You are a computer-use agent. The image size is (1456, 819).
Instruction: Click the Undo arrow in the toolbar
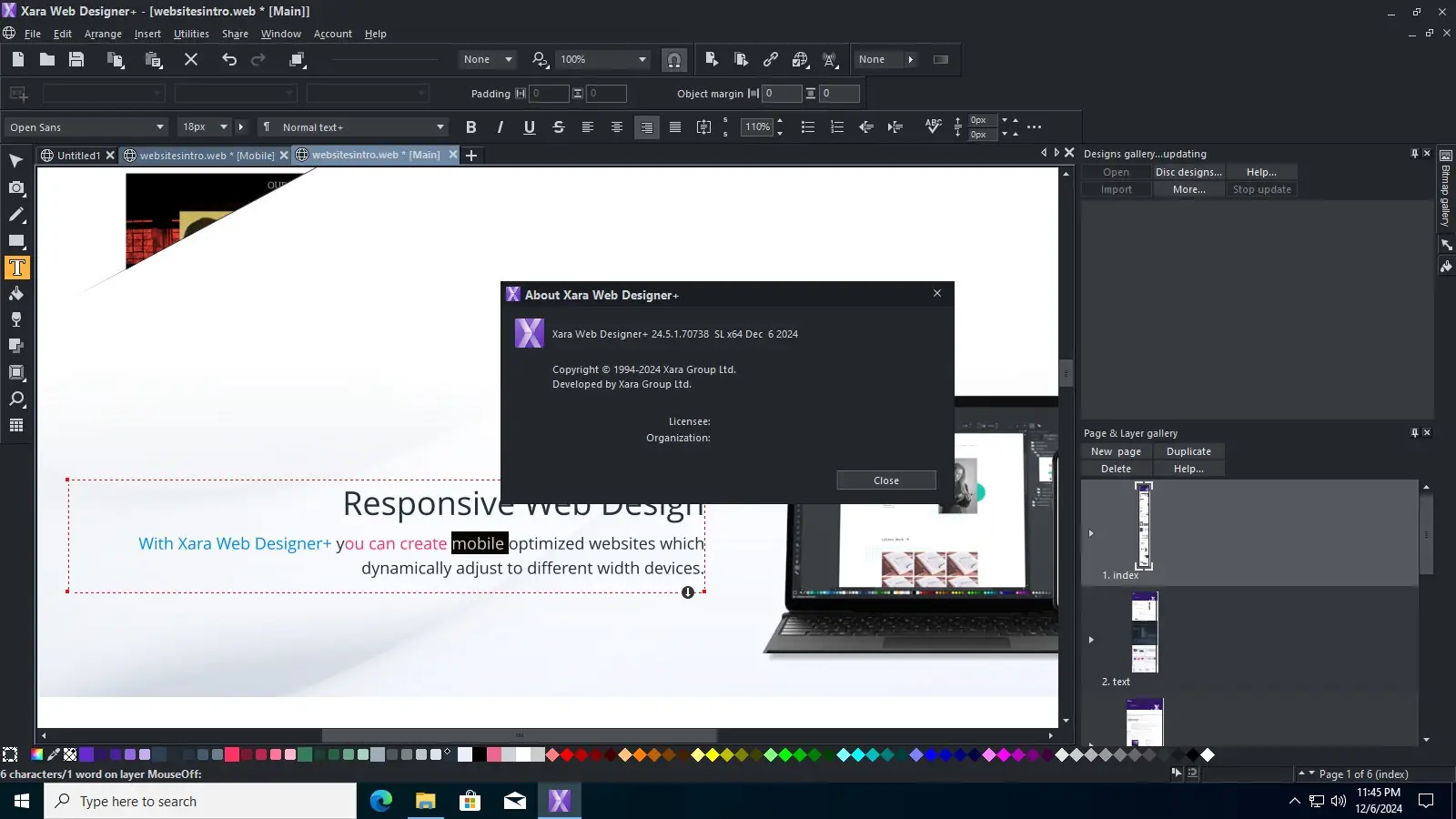pos(229,59)
